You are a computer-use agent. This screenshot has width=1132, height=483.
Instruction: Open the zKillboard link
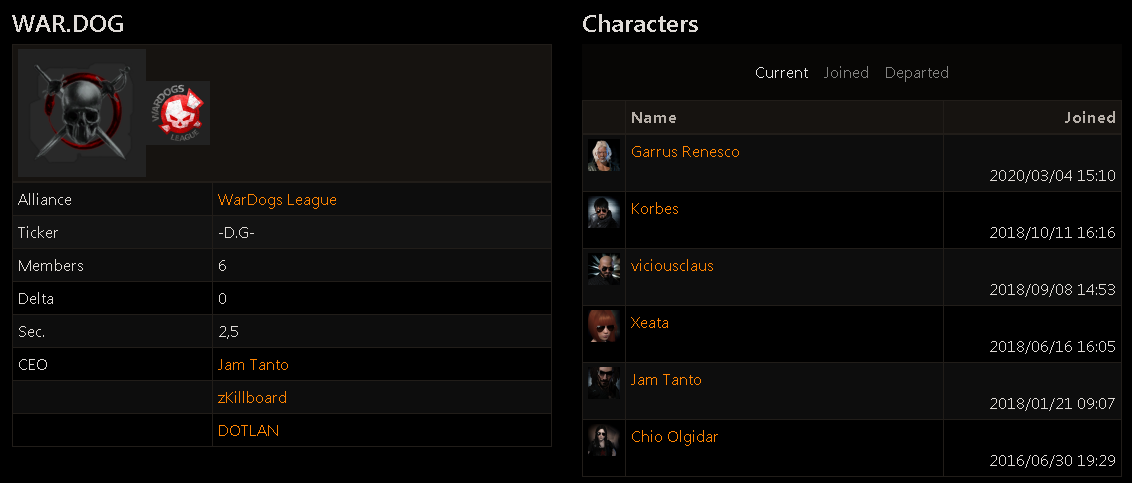coord(253,398)
